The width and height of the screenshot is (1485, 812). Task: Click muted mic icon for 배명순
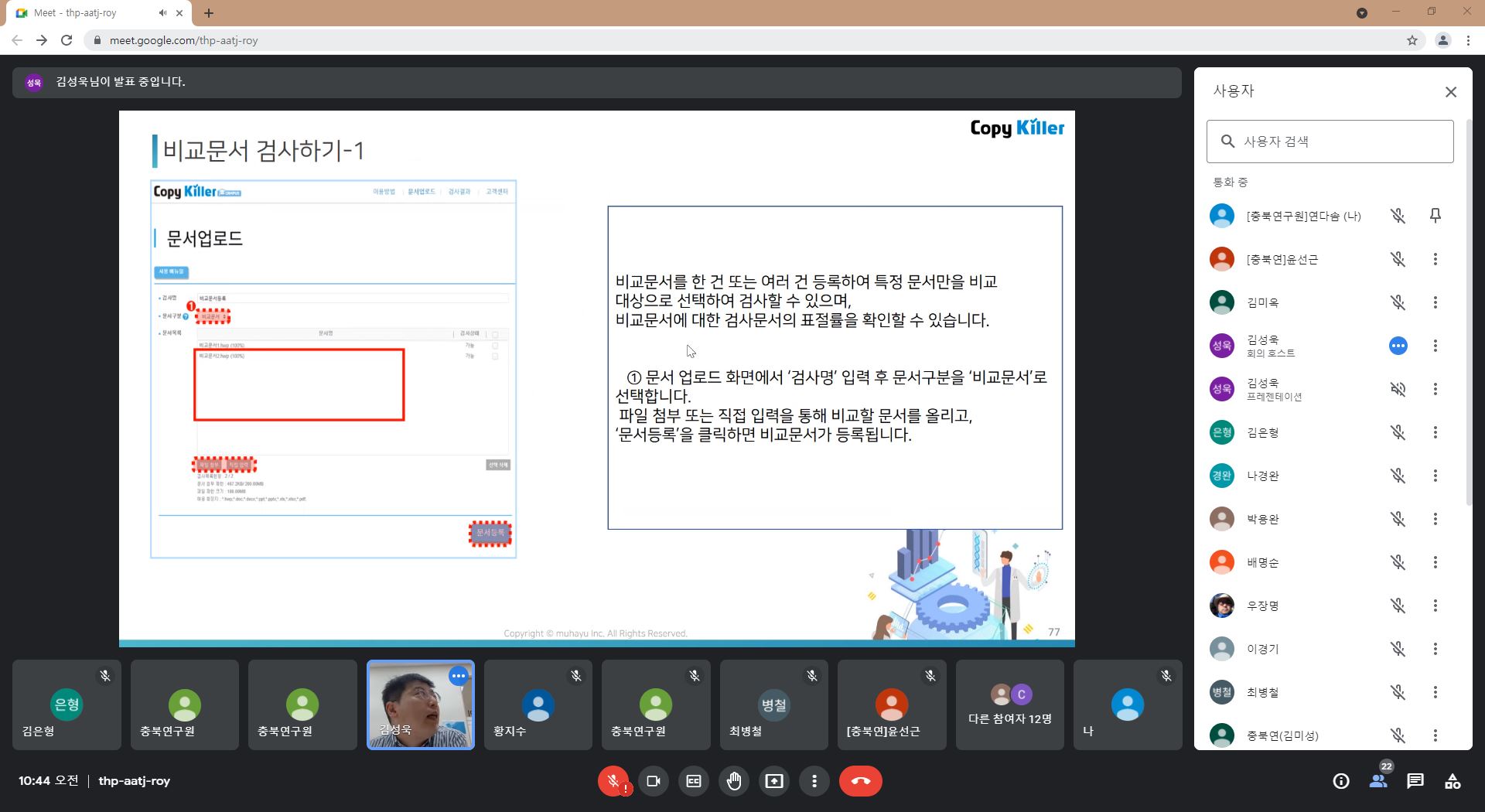[x=1398, y=562]
